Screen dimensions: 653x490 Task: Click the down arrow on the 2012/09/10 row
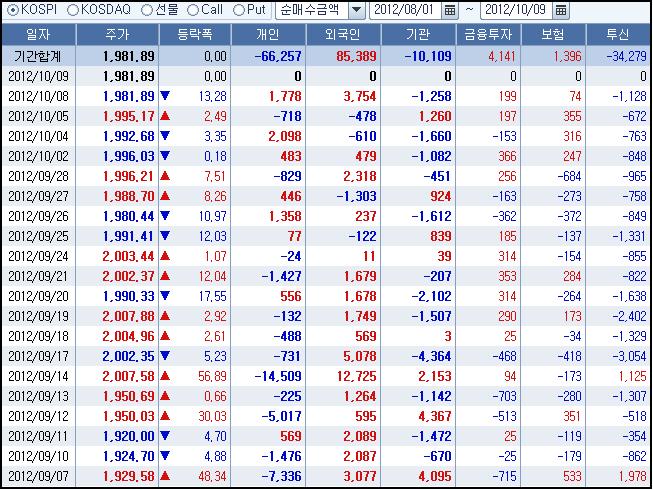(165, 455)
